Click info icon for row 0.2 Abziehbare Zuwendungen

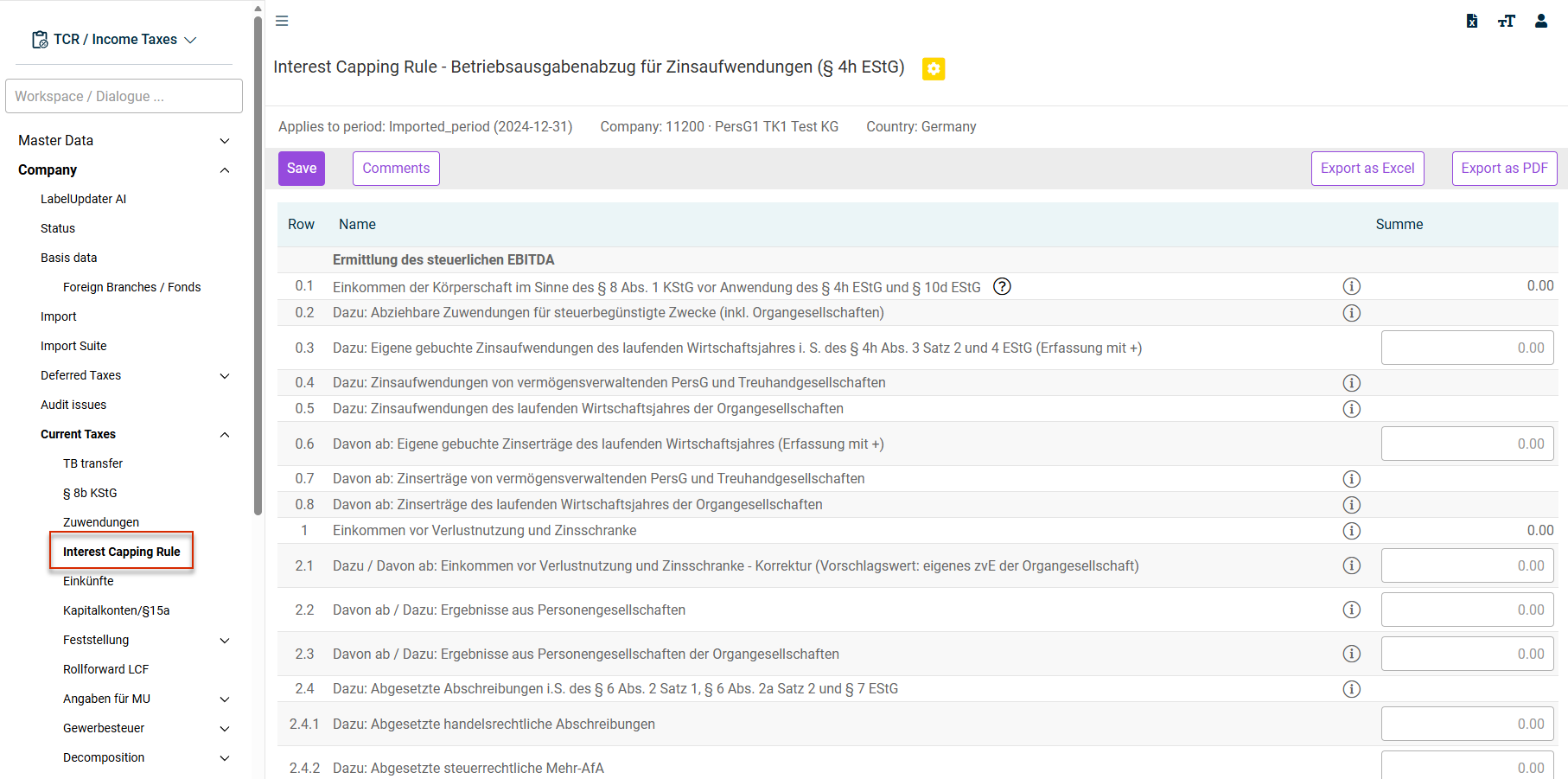point(1352,313)
